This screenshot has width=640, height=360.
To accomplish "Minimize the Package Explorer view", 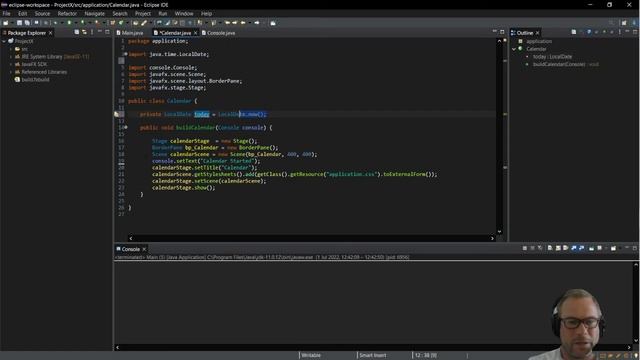I will (x=100, y=32).
